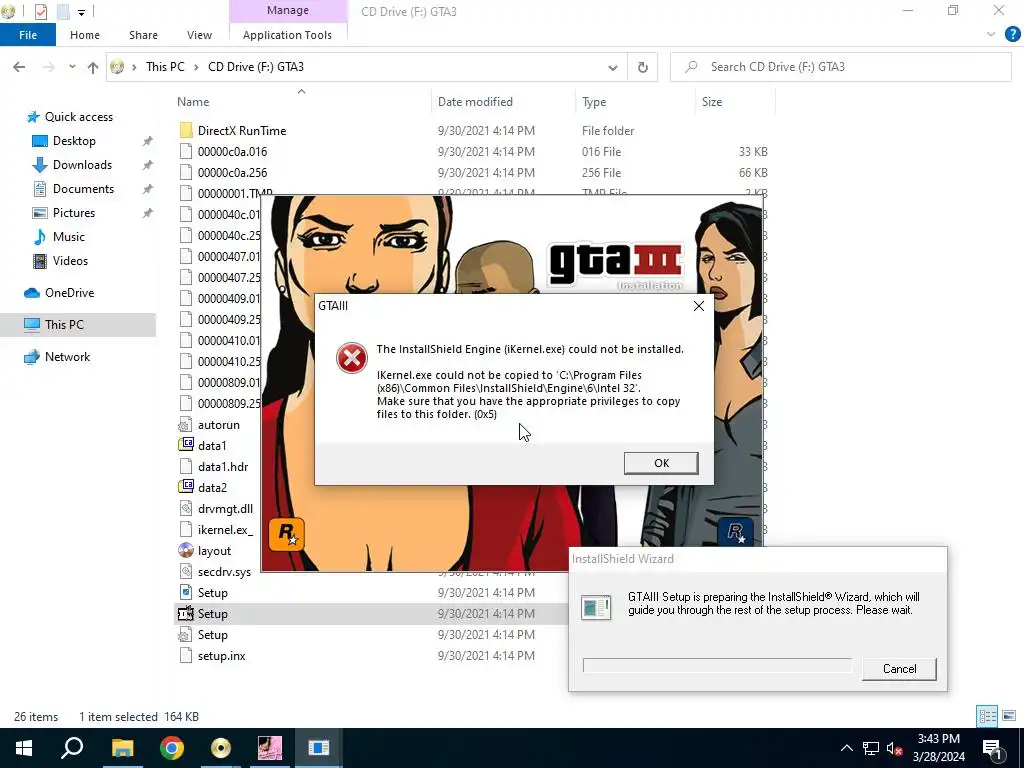The height and width of the screenshot is (768, 1024).
Task: Select the secdrv.sys file icon
Action: (186, 571)
